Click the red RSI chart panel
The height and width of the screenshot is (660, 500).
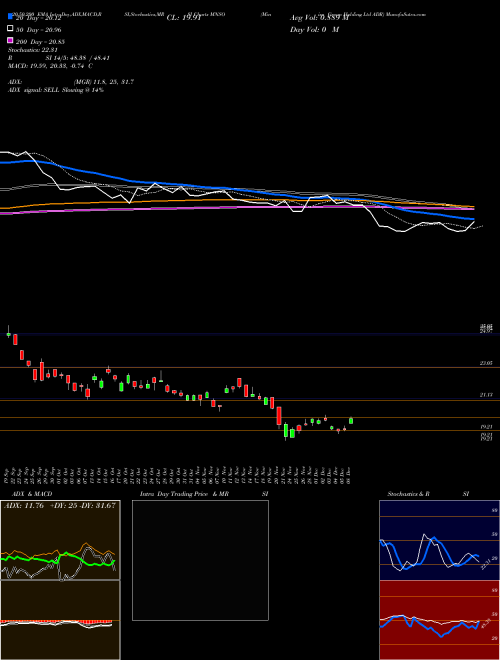439,620
